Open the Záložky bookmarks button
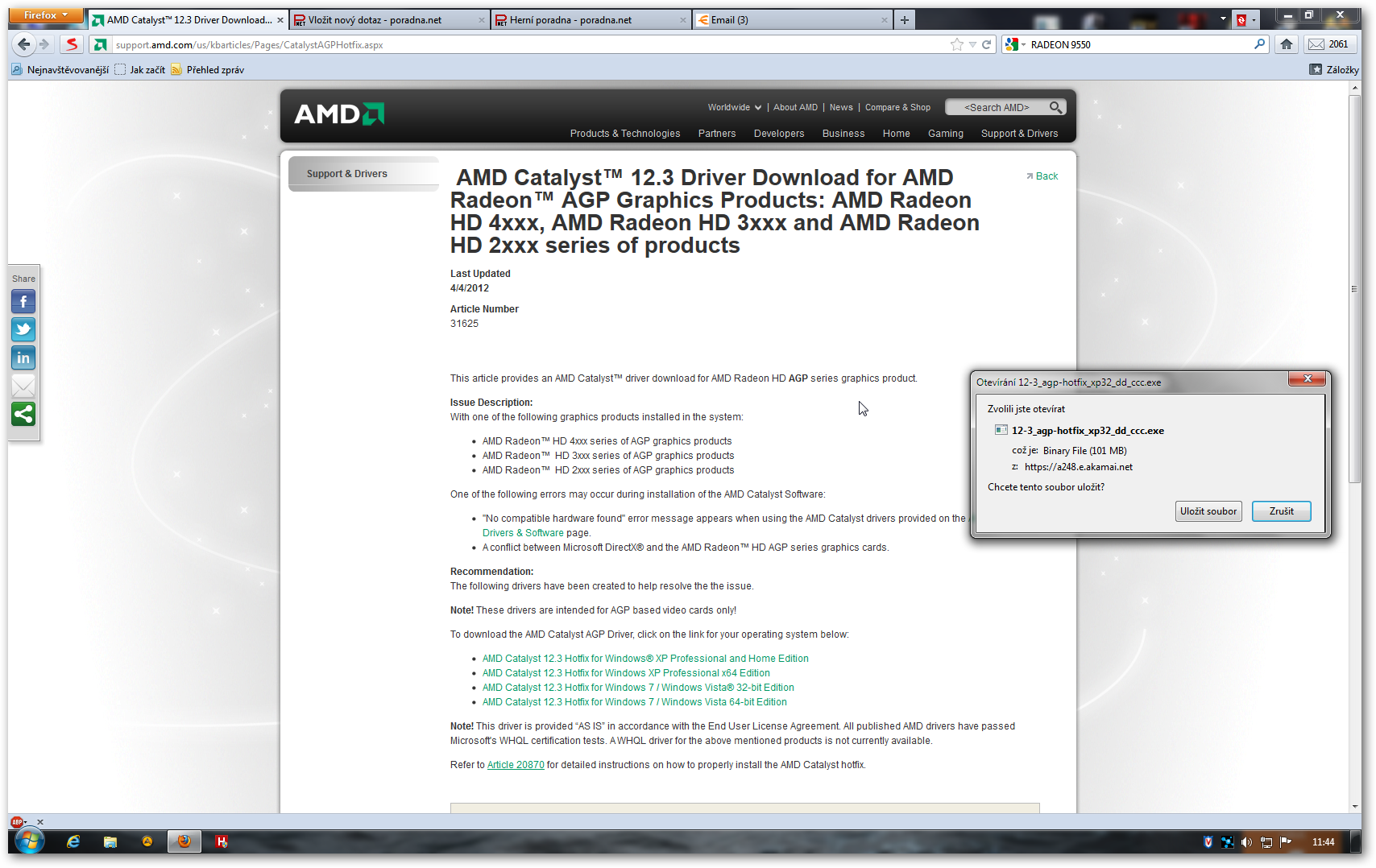This screenshot has height=868, width=1376. [x=1334, y=70]
